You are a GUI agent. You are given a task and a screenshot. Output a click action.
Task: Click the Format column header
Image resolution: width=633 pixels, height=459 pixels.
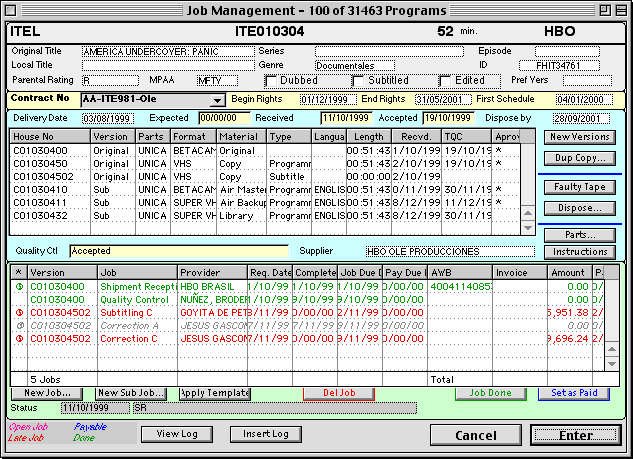pos(193,136)
